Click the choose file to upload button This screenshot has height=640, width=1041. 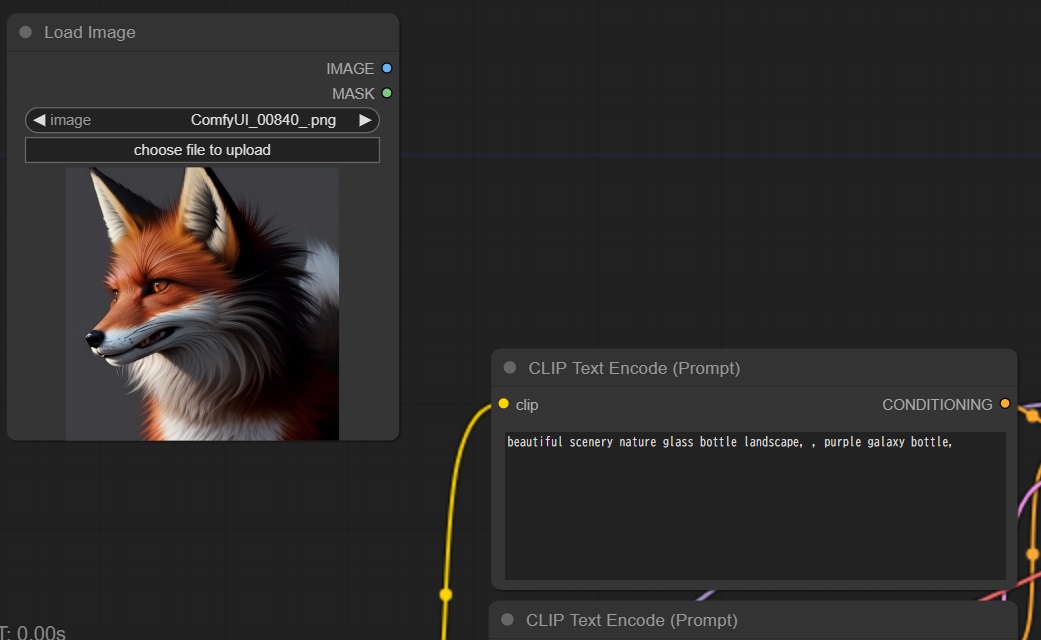pyautogui.click(x=202, y=150)
